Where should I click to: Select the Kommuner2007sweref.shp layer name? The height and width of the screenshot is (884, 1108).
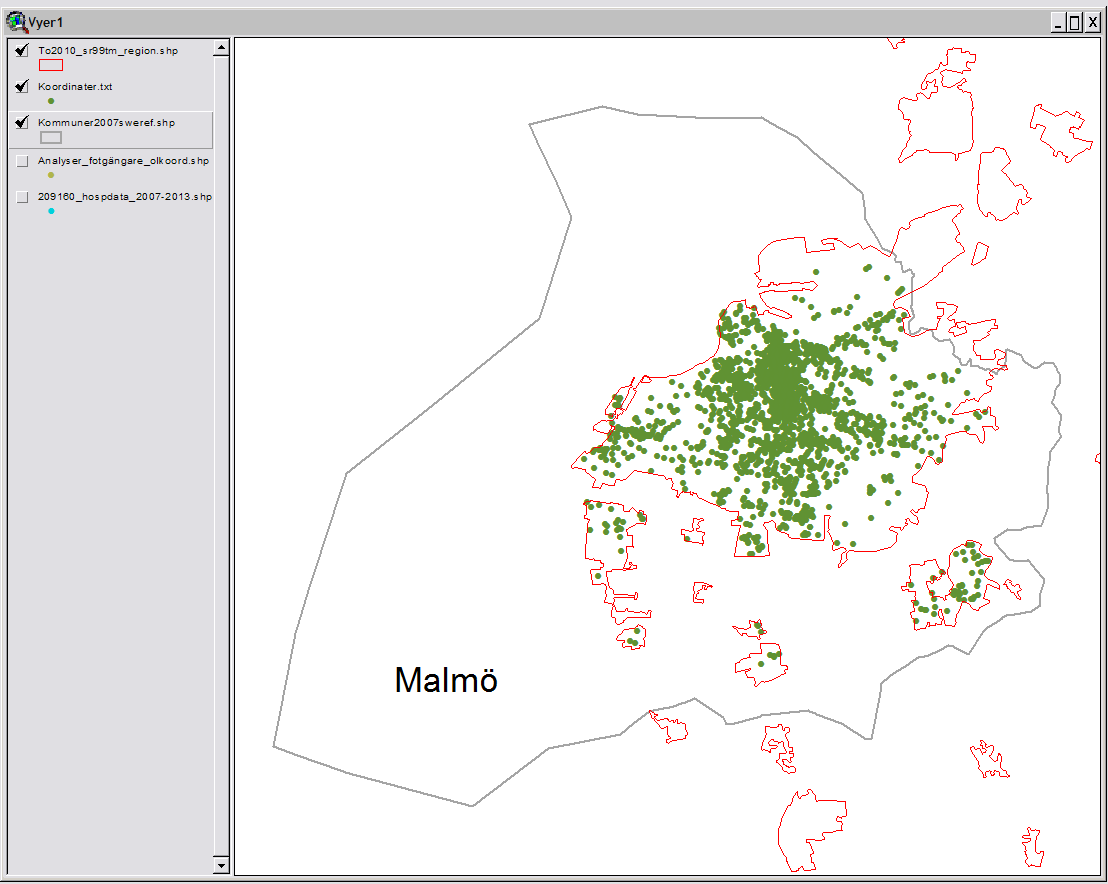click(x=107, y=123)
